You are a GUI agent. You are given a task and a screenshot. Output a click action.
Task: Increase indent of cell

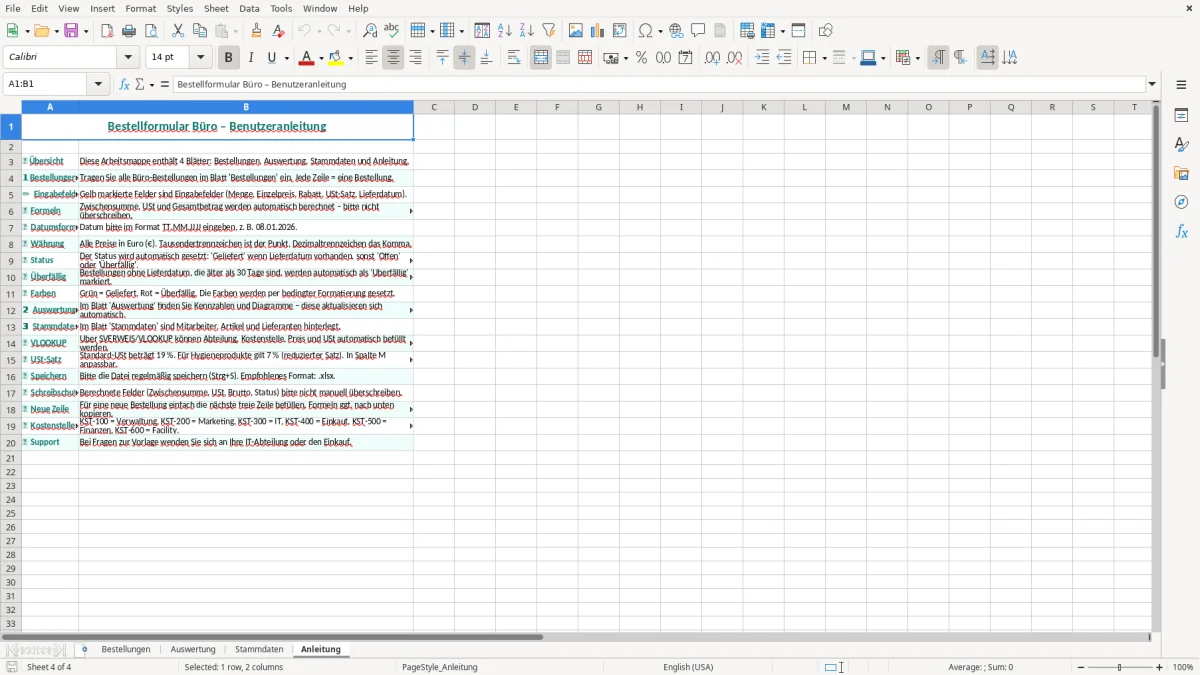point(762,58)
